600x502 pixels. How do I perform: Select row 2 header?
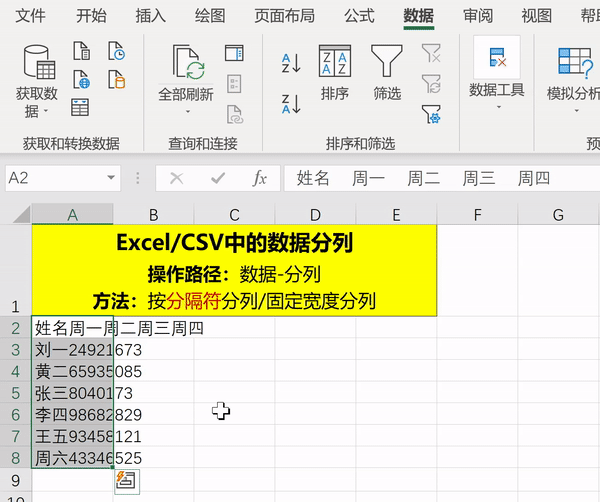coord(15,328)
